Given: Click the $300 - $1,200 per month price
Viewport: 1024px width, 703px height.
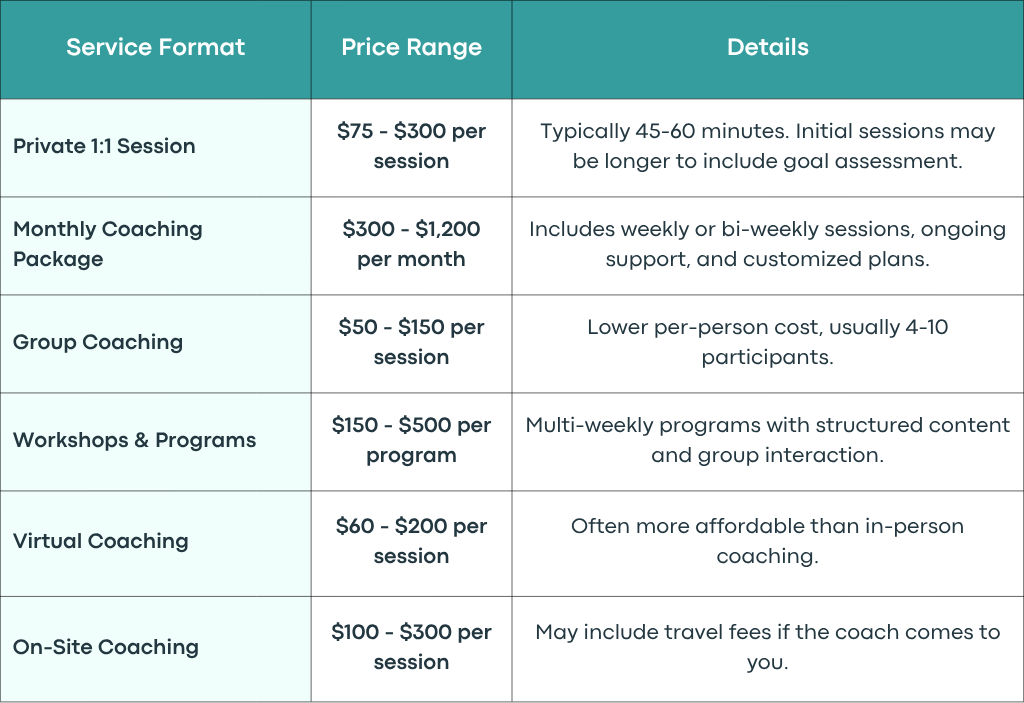Looking at the screenshot, I should pos(411,244).
